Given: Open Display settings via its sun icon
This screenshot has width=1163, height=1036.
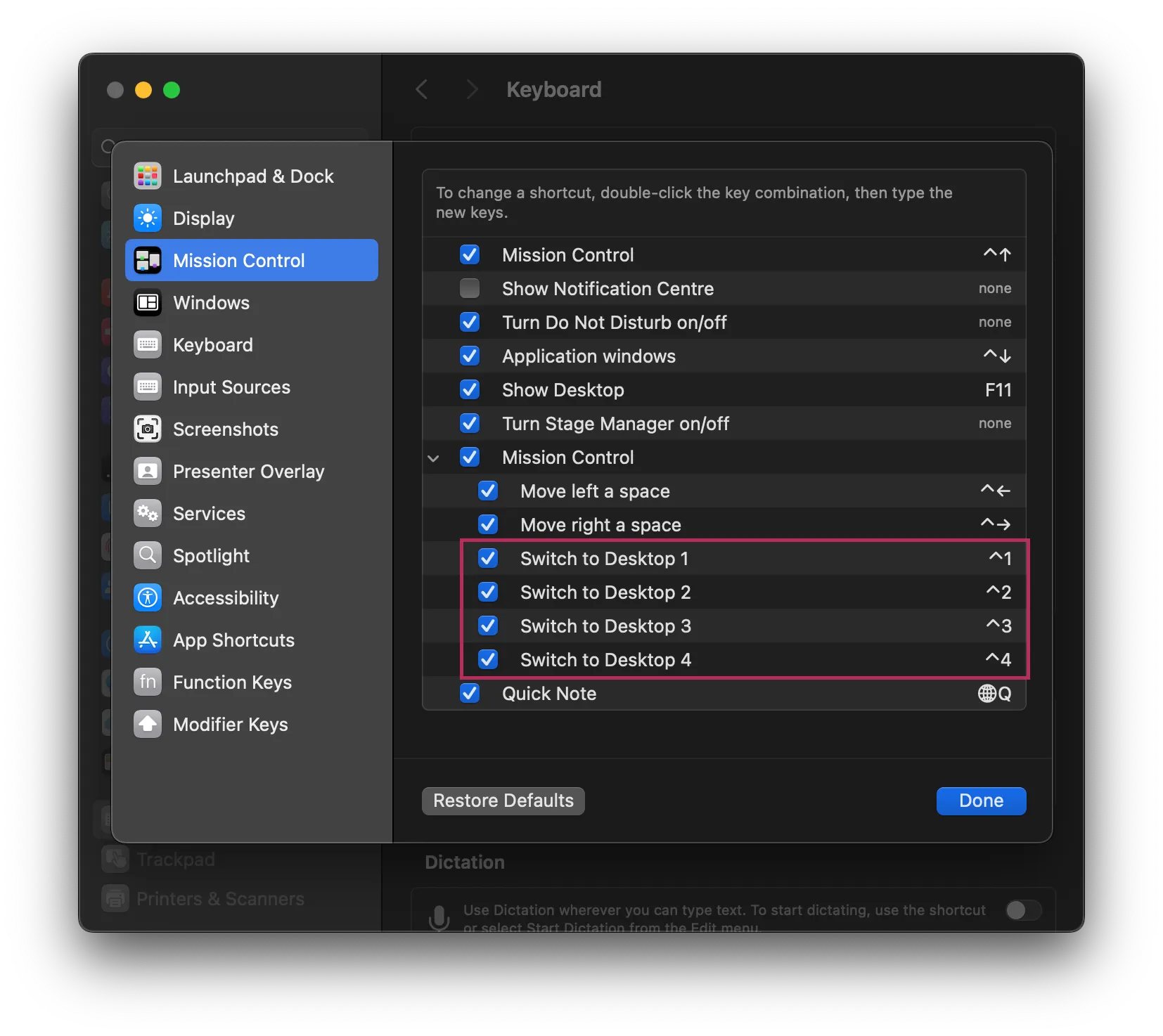Looking at the screenshot, I should 148,218.
